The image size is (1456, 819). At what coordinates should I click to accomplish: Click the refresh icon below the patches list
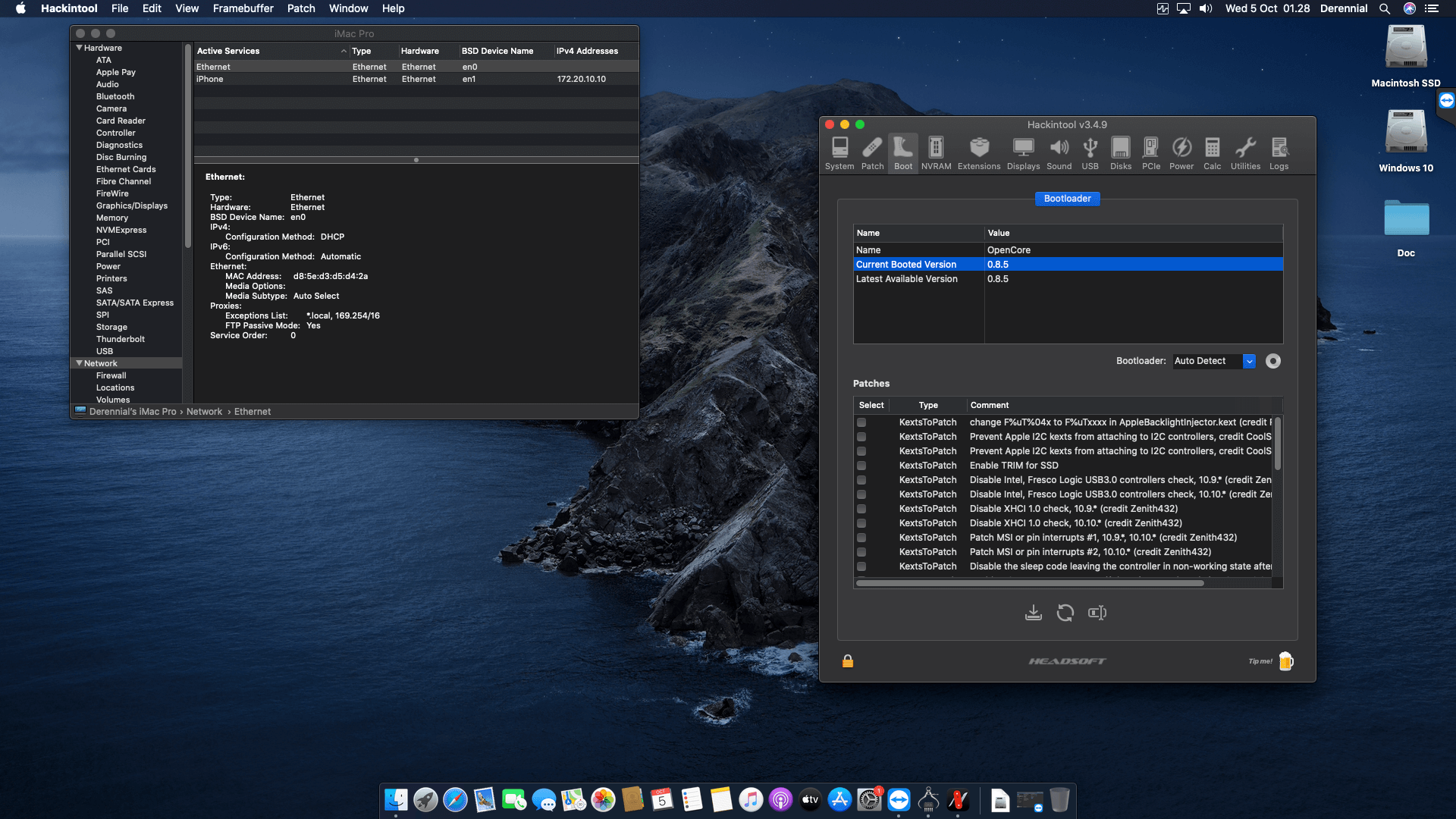click(1065, 613)
